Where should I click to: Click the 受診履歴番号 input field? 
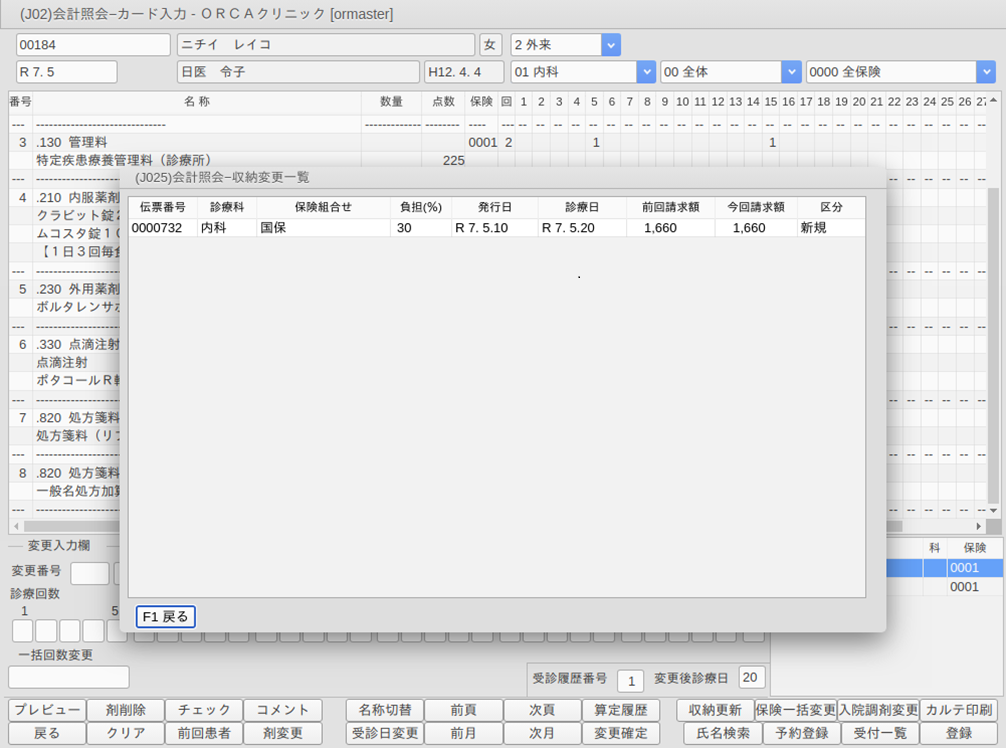pyautogui.click(x=630, y=680)
